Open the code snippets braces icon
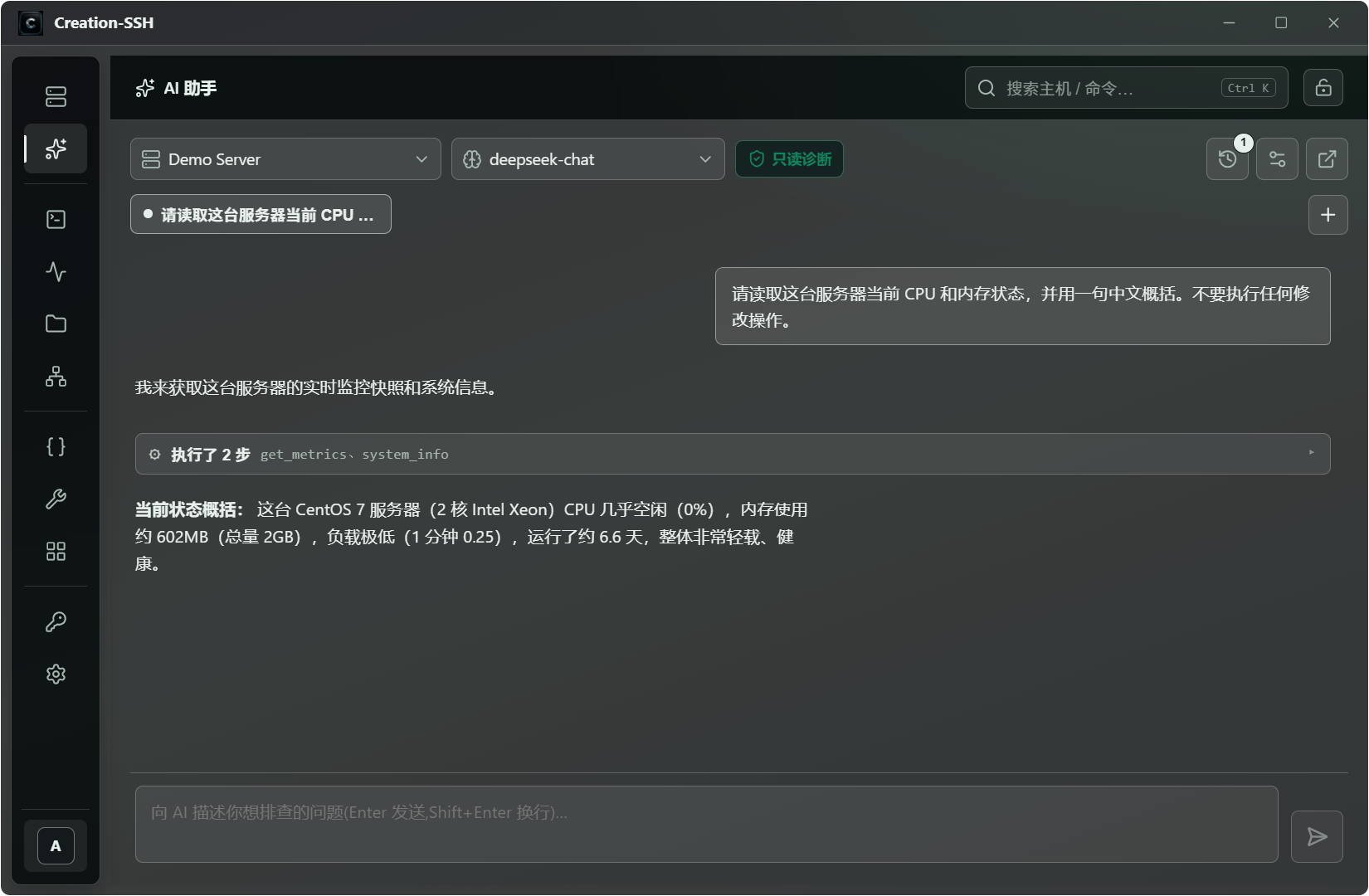Viewport: 1369px width, 896px height. 56,446
